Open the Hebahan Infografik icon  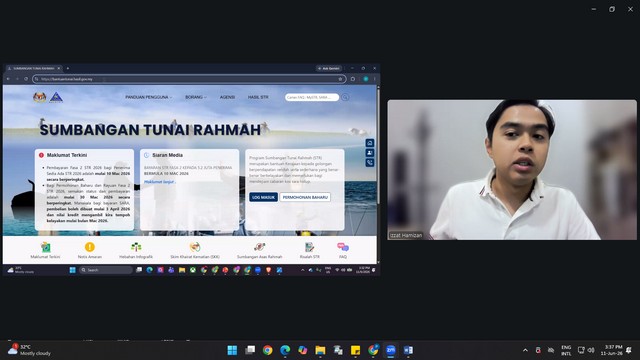136,247
